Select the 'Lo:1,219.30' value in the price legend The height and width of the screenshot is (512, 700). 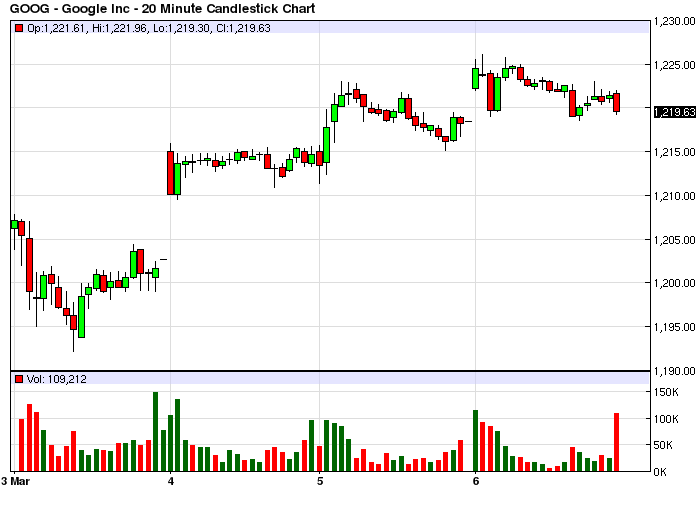pos(181,29)
